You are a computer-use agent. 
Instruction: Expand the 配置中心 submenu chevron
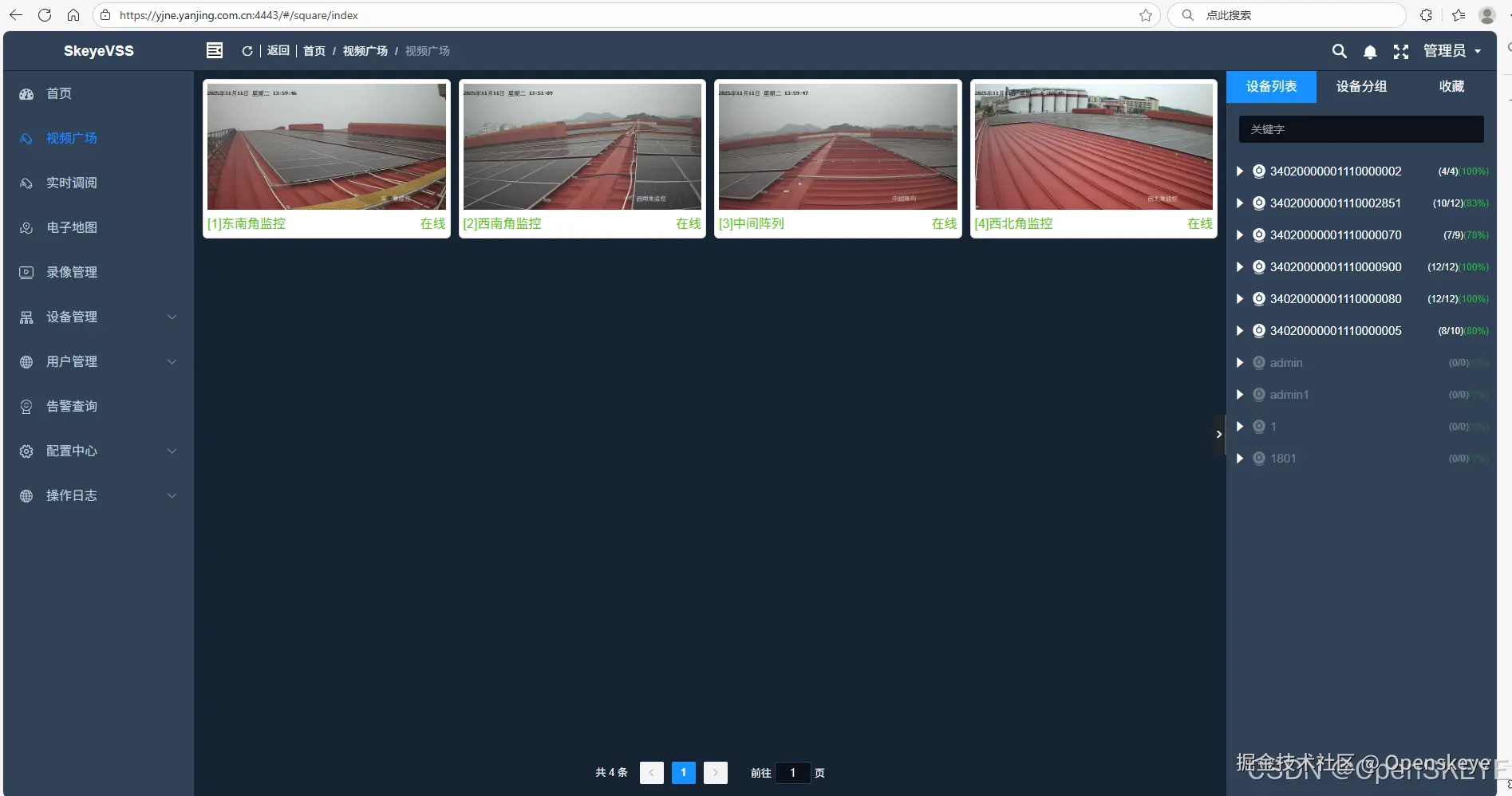coord(172,451)
